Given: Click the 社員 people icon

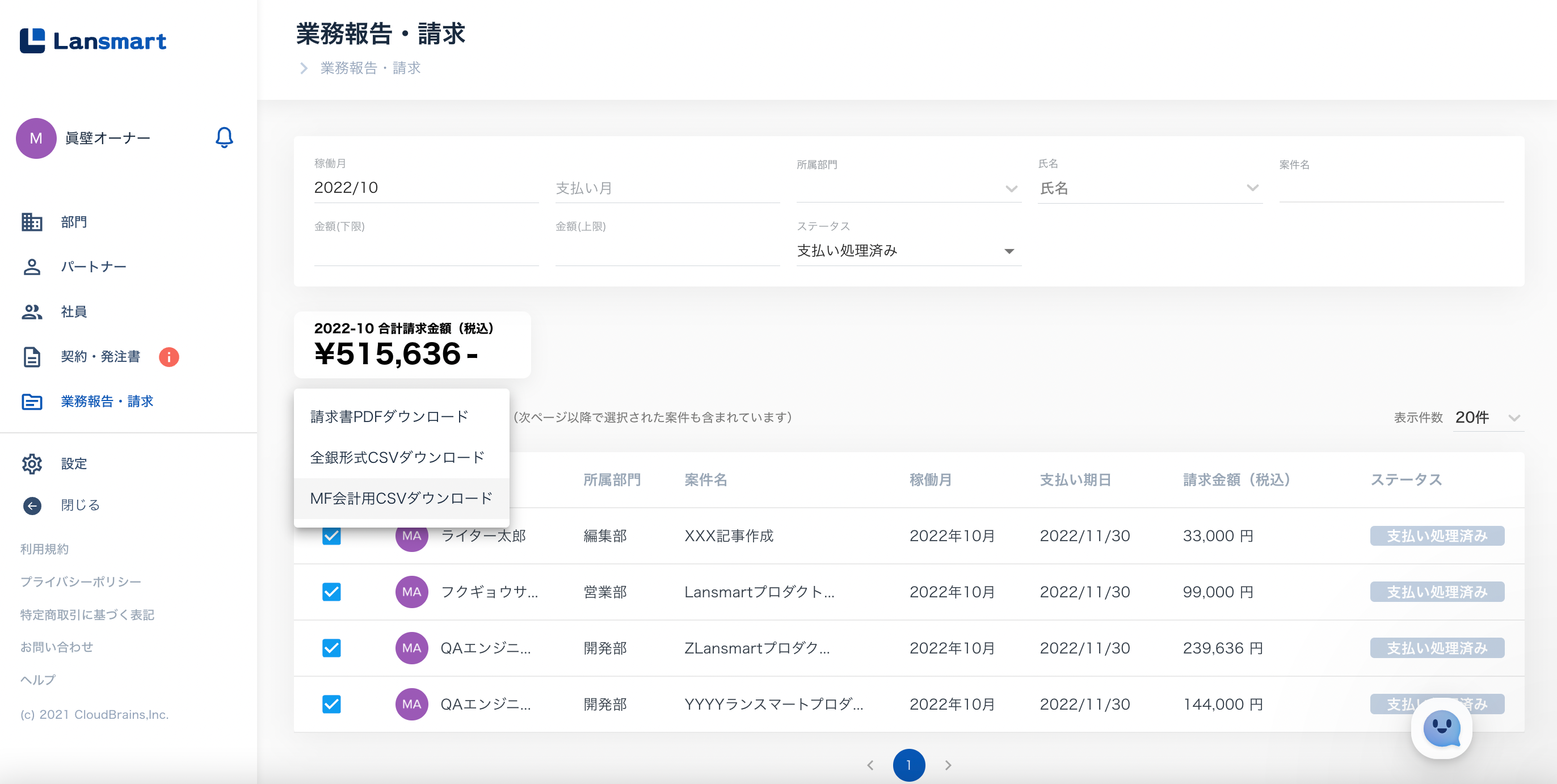Looking at the screenshot, I should click(x=32, y=311).
